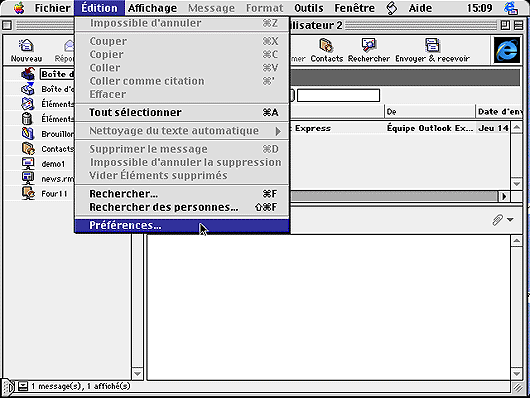Click the Nouveau message toolbar icon
The width and height of the screenshot is (530, 398).
[26, 46]
